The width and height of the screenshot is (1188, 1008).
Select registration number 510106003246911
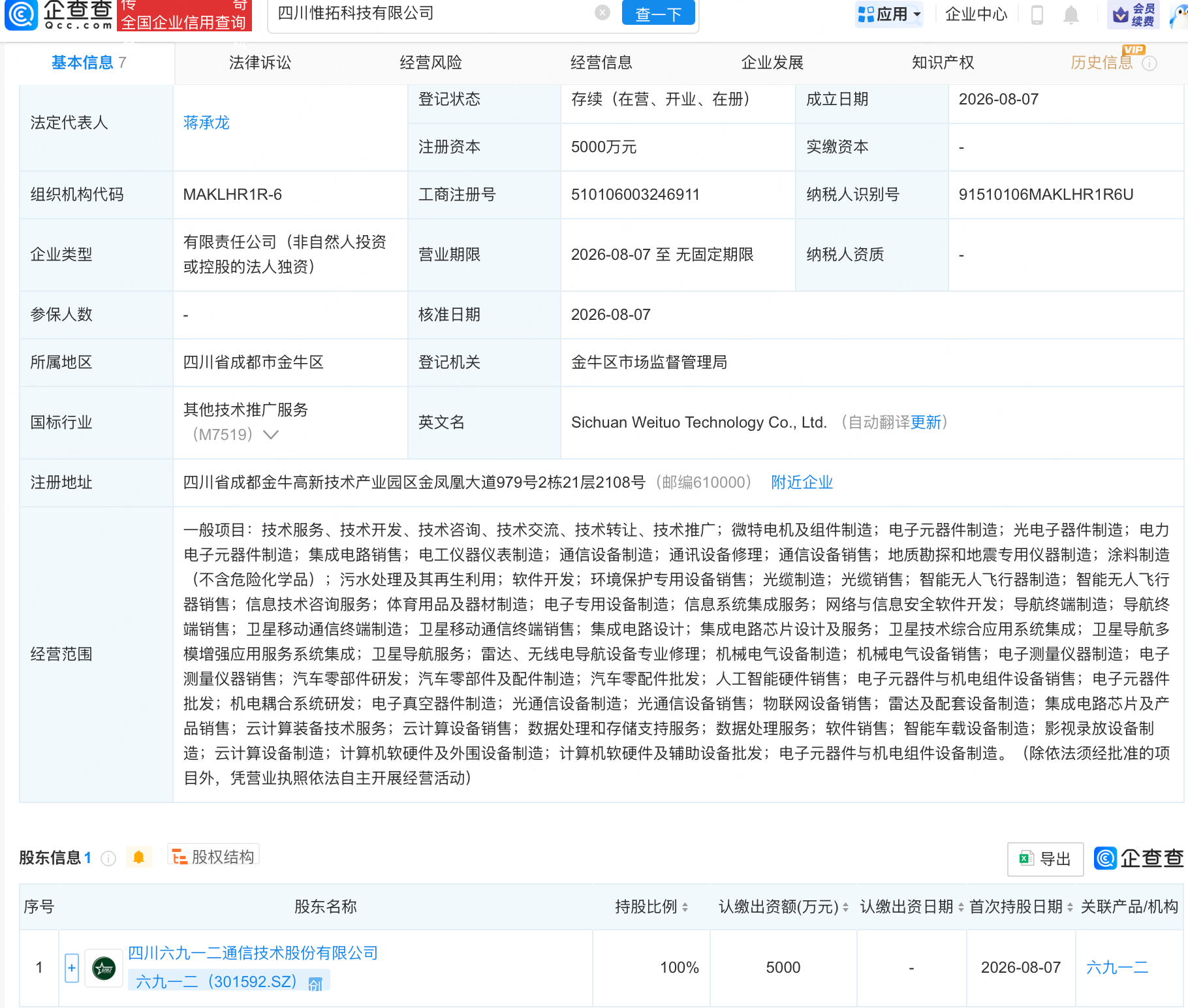tap(635, 195)
